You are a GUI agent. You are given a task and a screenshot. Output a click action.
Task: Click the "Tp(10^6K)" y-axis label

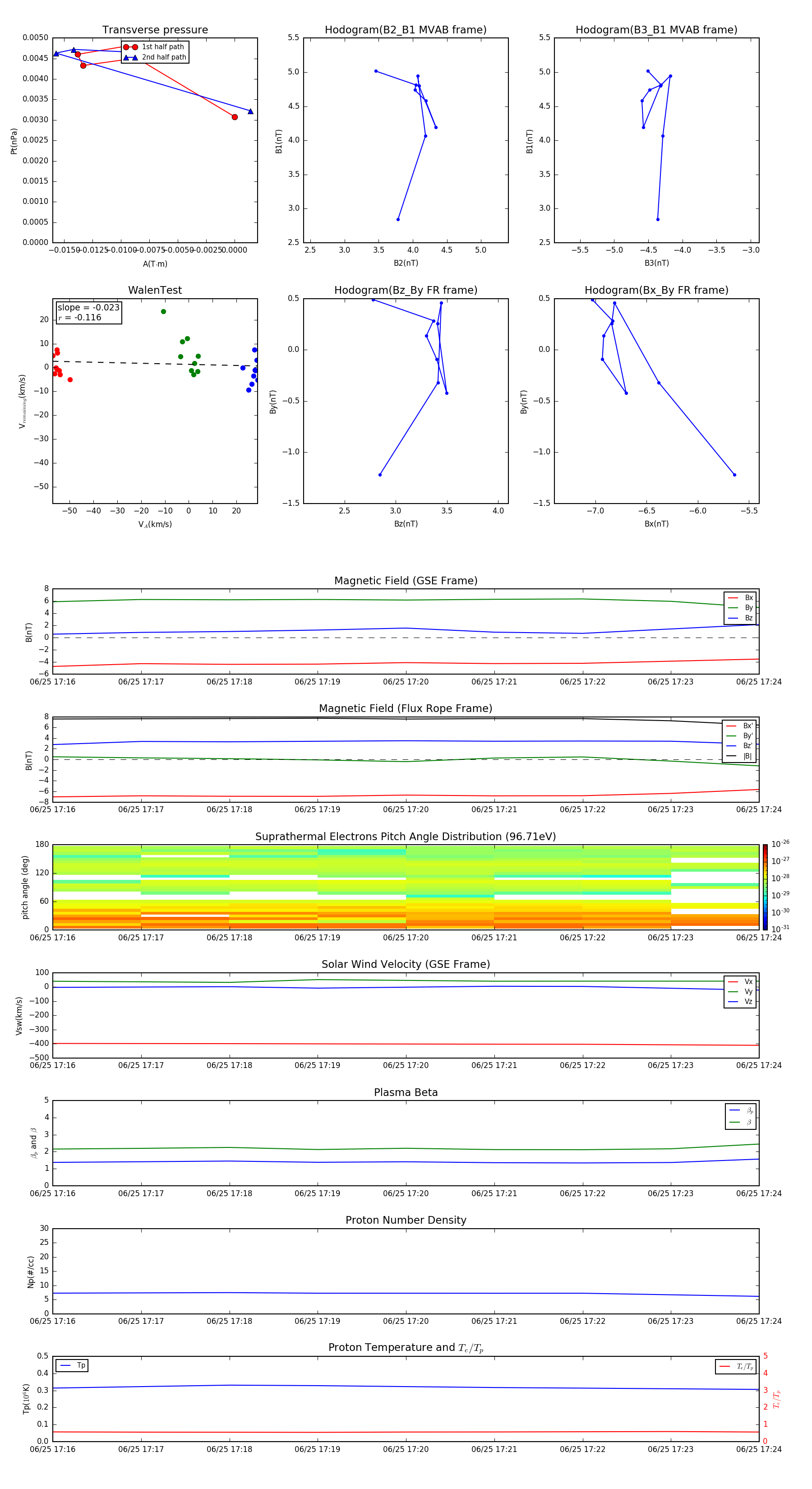point(26,1399)
